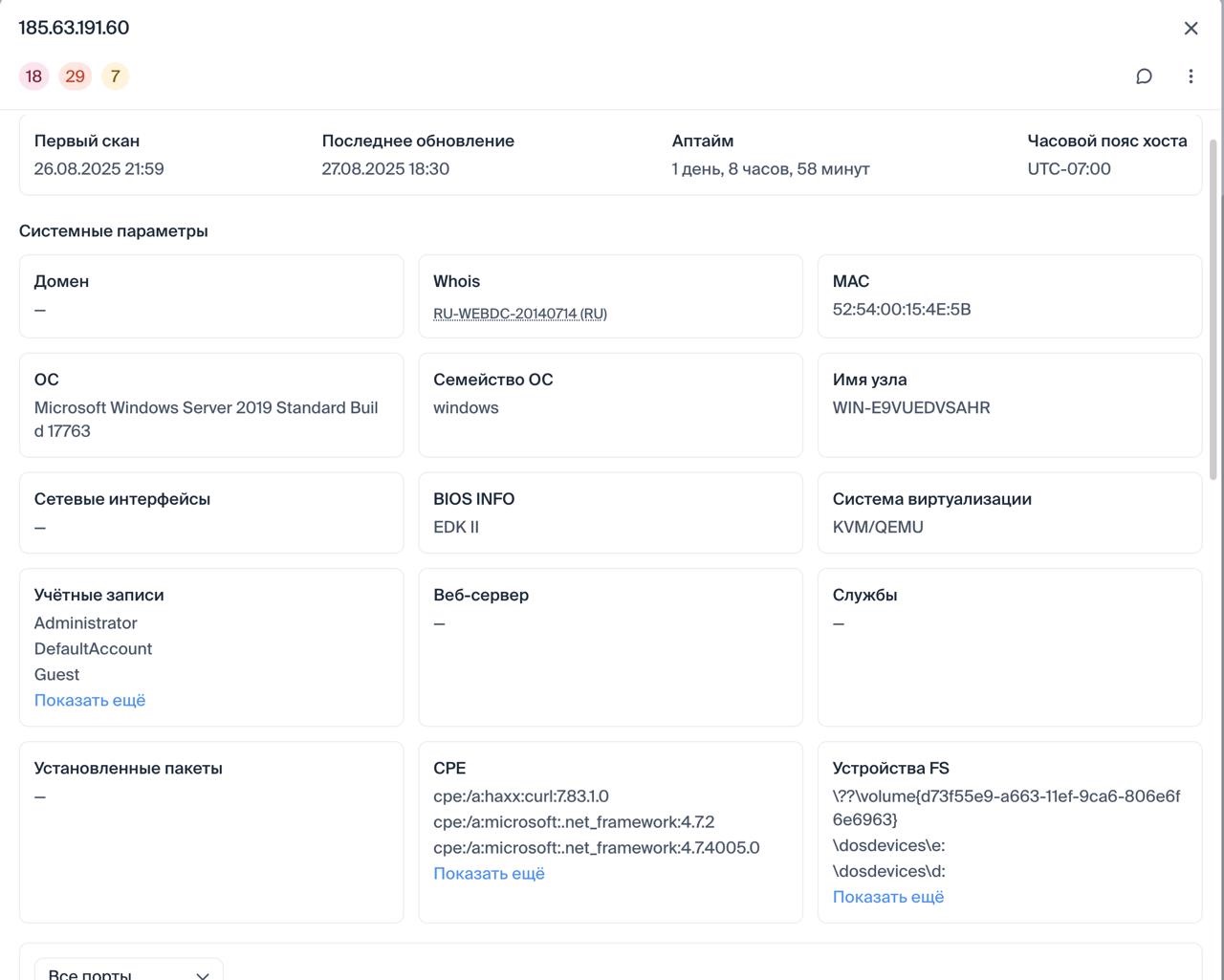This screenshot has height=980, width=1224.
Task: Expand Устройства FS with Показать ещё
Action: [x=887, y=897]
